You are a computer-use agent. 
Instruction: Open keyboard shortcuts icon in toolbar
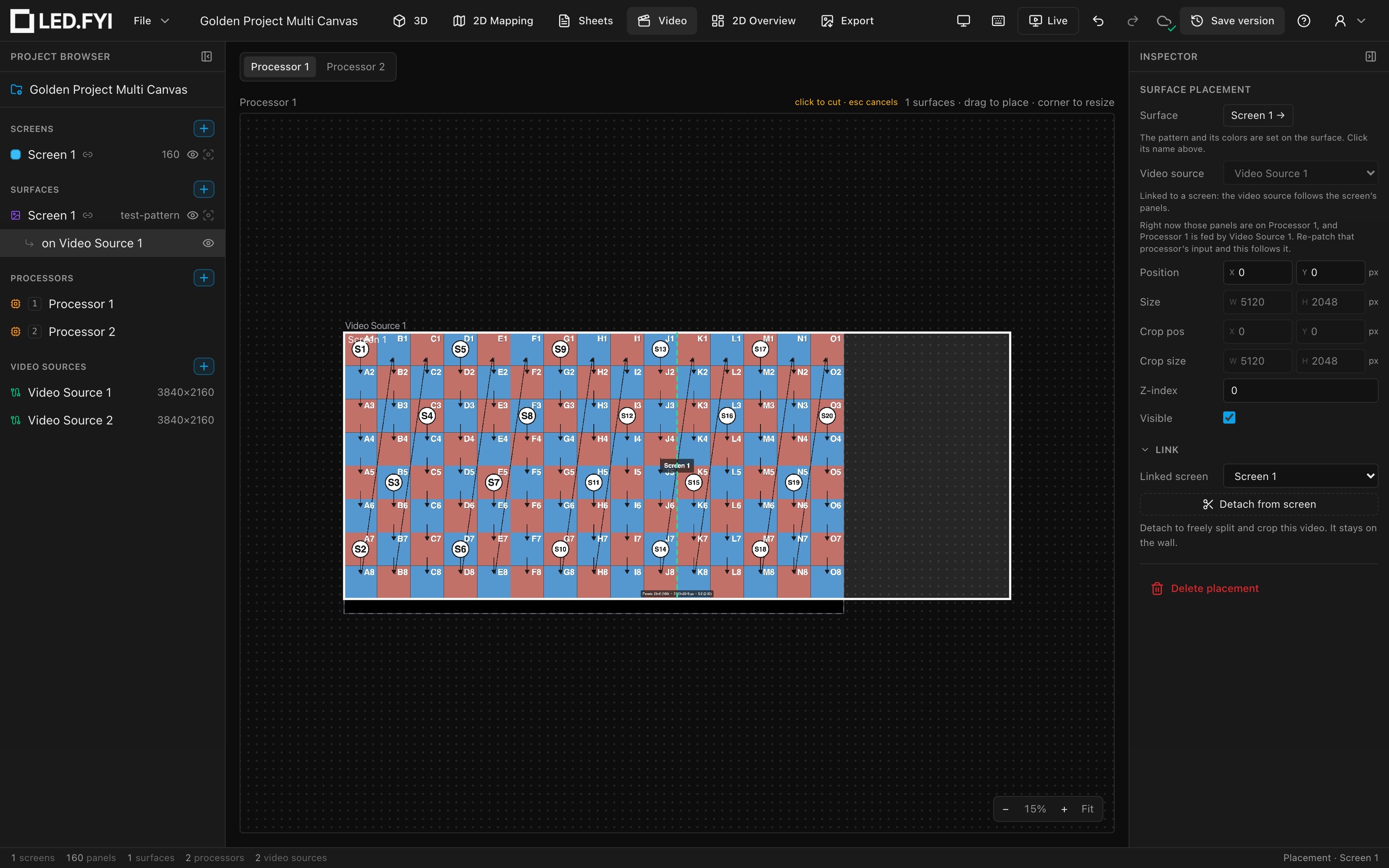(x=998, y=21)
